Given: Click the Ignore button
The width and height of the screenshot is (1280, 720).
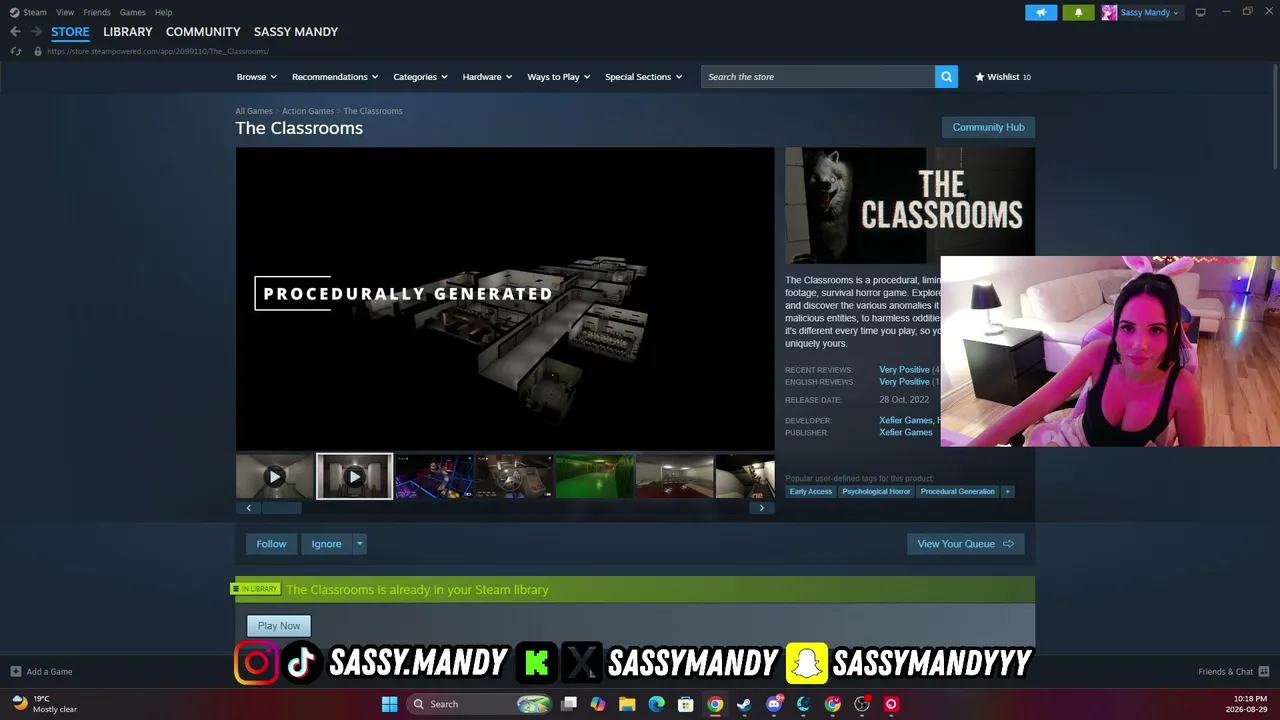Looking at the screenshot, I should [326, 544].
